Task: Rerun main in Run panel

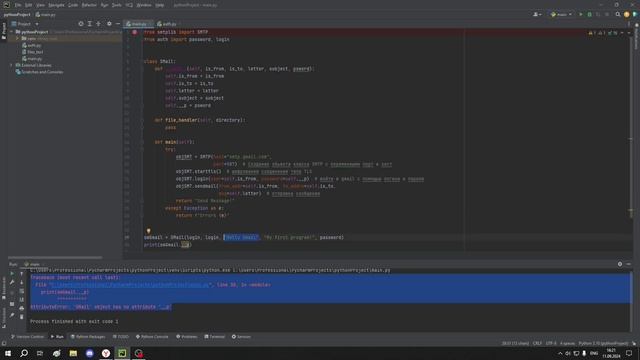Action: [x=12, y=274]
